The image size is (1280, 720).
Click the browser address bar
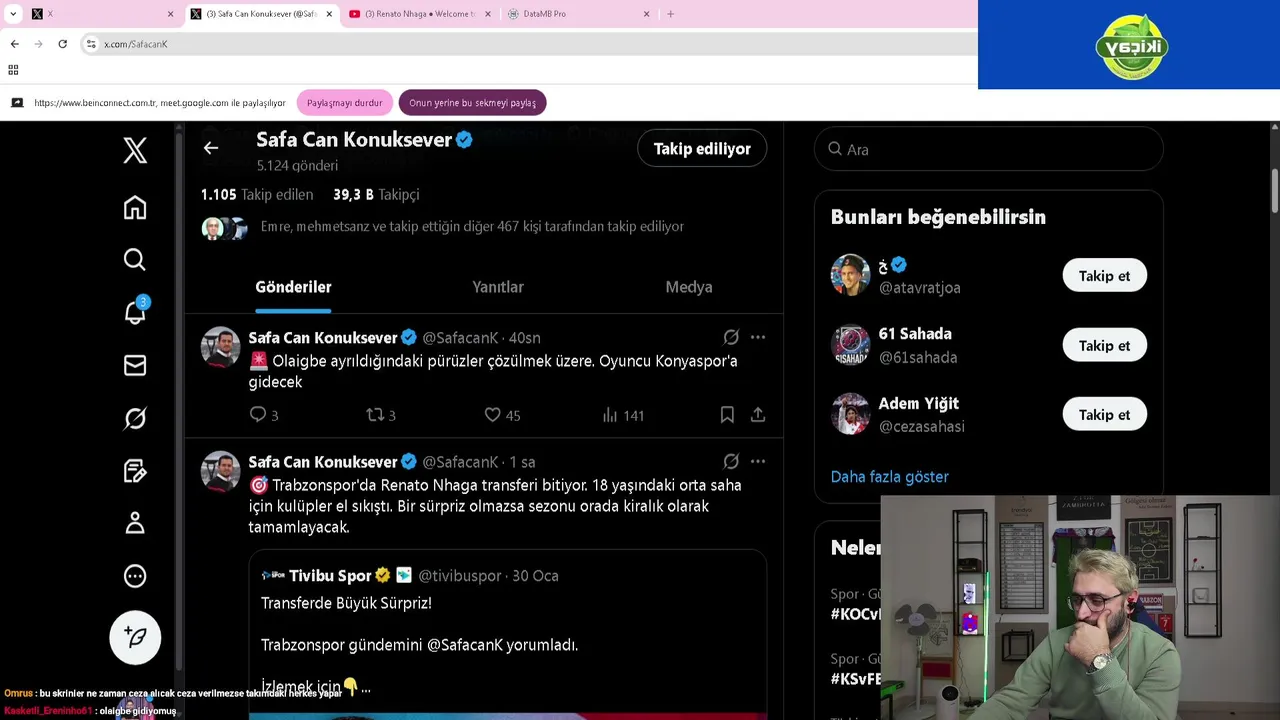pyautogui.click(x=530, y=44)
